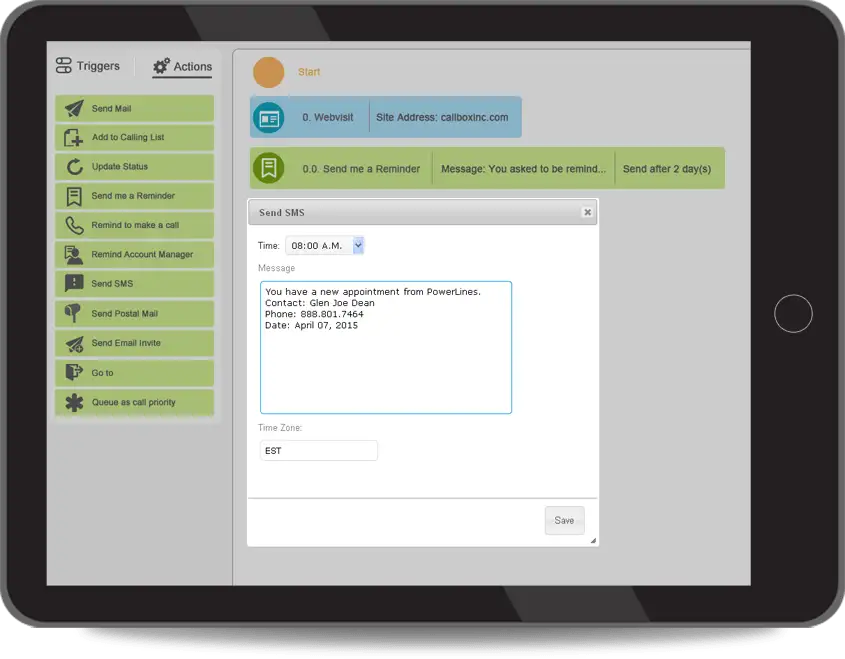Click the Remind Account Manager person icon
This screenshot has width=845, height=659.
pos(73,255)
